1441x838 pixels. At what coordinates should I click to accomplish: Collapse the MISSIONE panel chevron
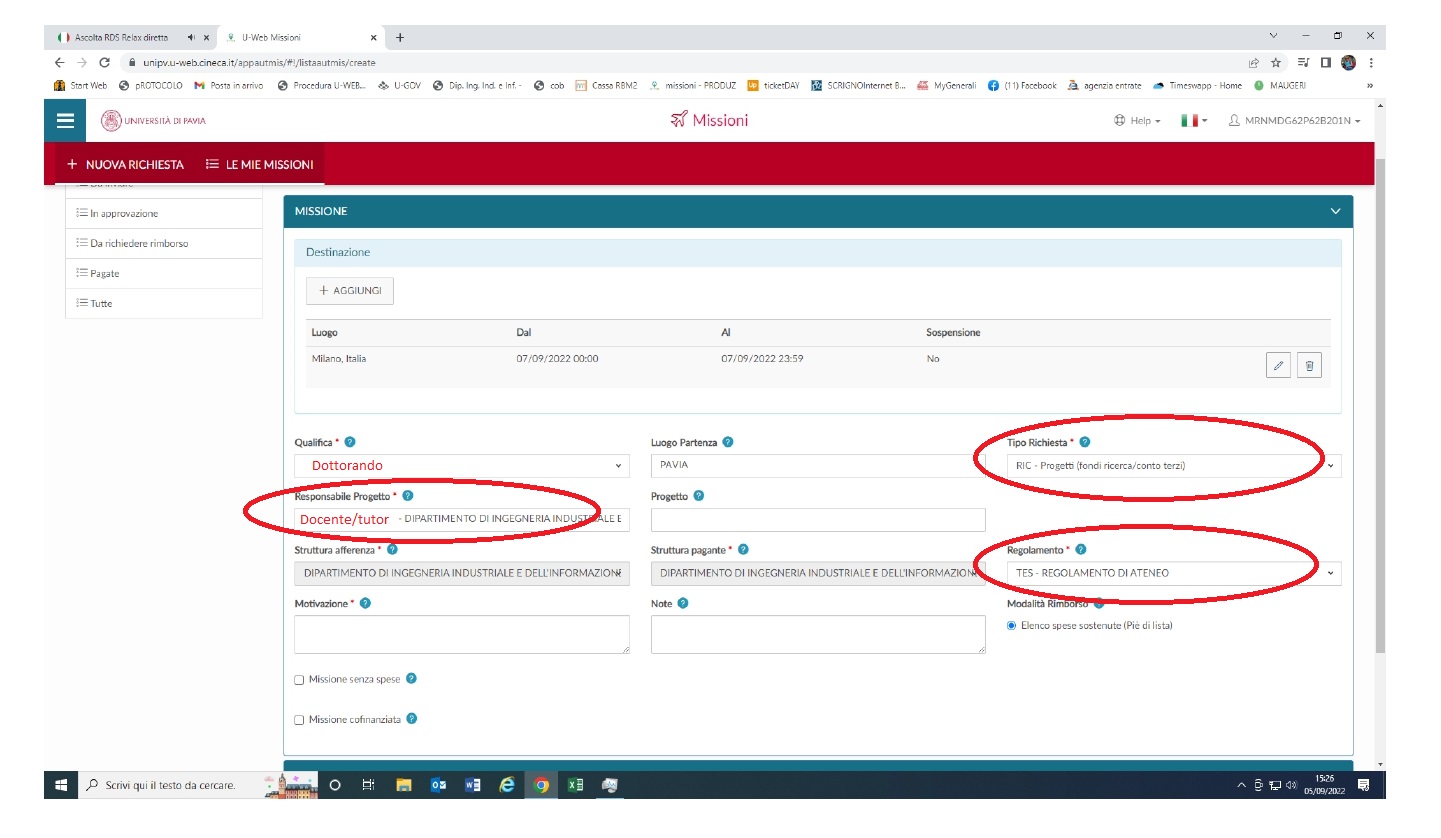pos(1335,211)
